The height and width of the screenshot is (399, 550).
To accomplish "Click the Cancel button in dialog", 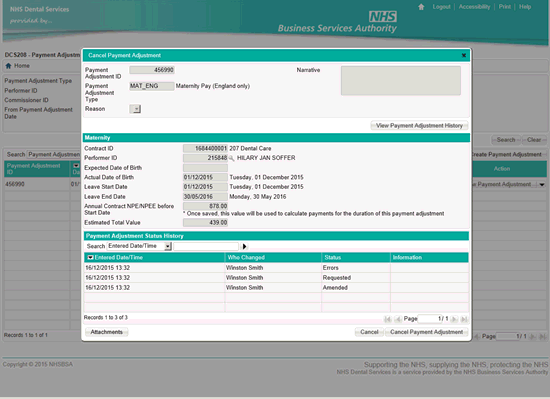I will 369,332.
